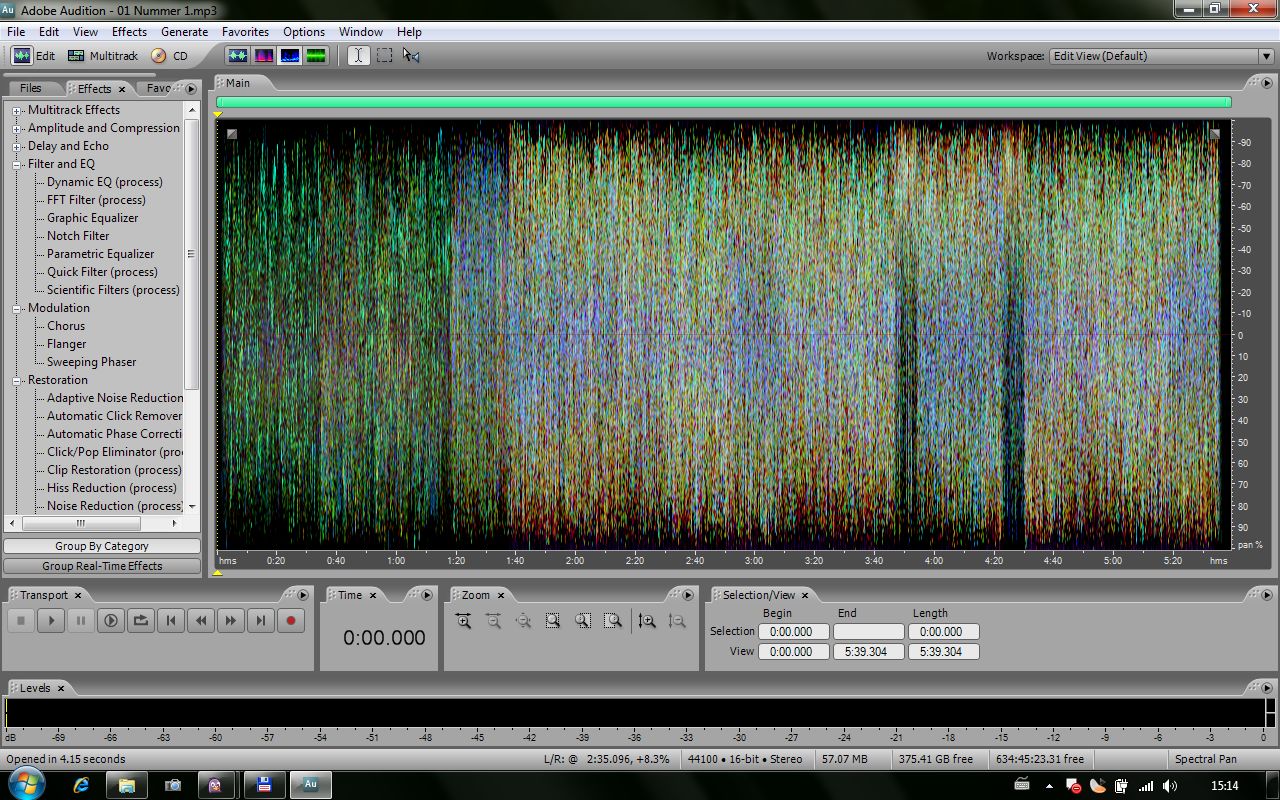Go to end of the file
Image resolution: width=1280 pixels, height=800 pixels.
click(x=261, y=621)
